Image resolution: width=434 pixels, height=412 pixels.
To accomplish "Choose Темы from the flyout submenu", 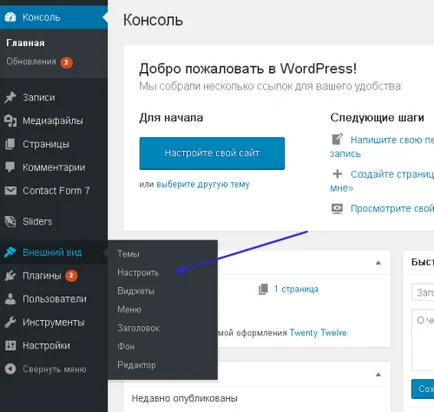I will (x=128, y=254).
